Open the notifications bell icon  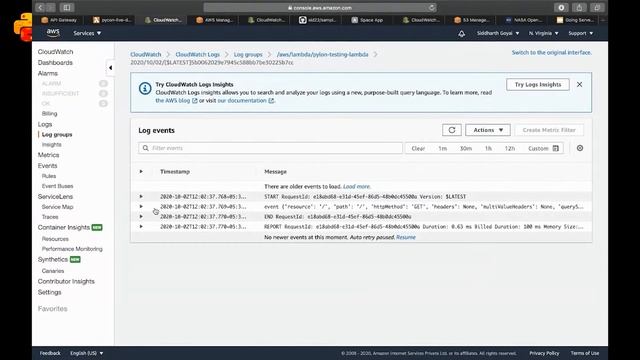pyautogui.click(x=462, y=33)
